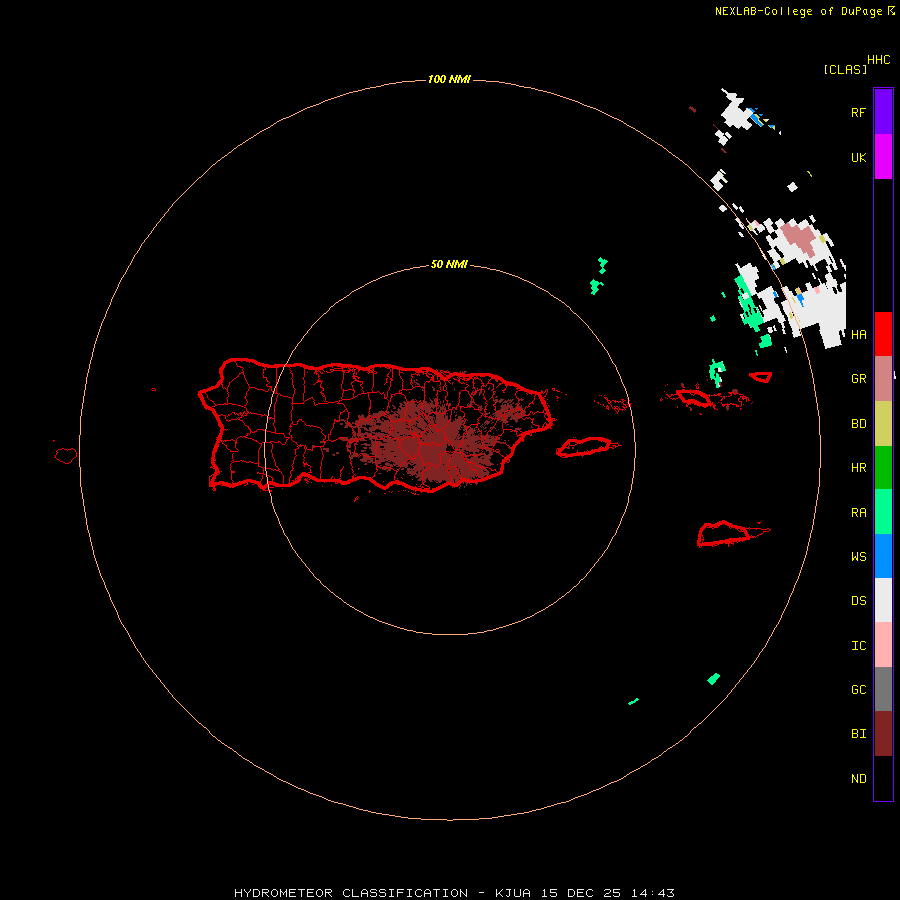Click the UK magenta legend swatch
900x900 pixels.
[883, 157]
